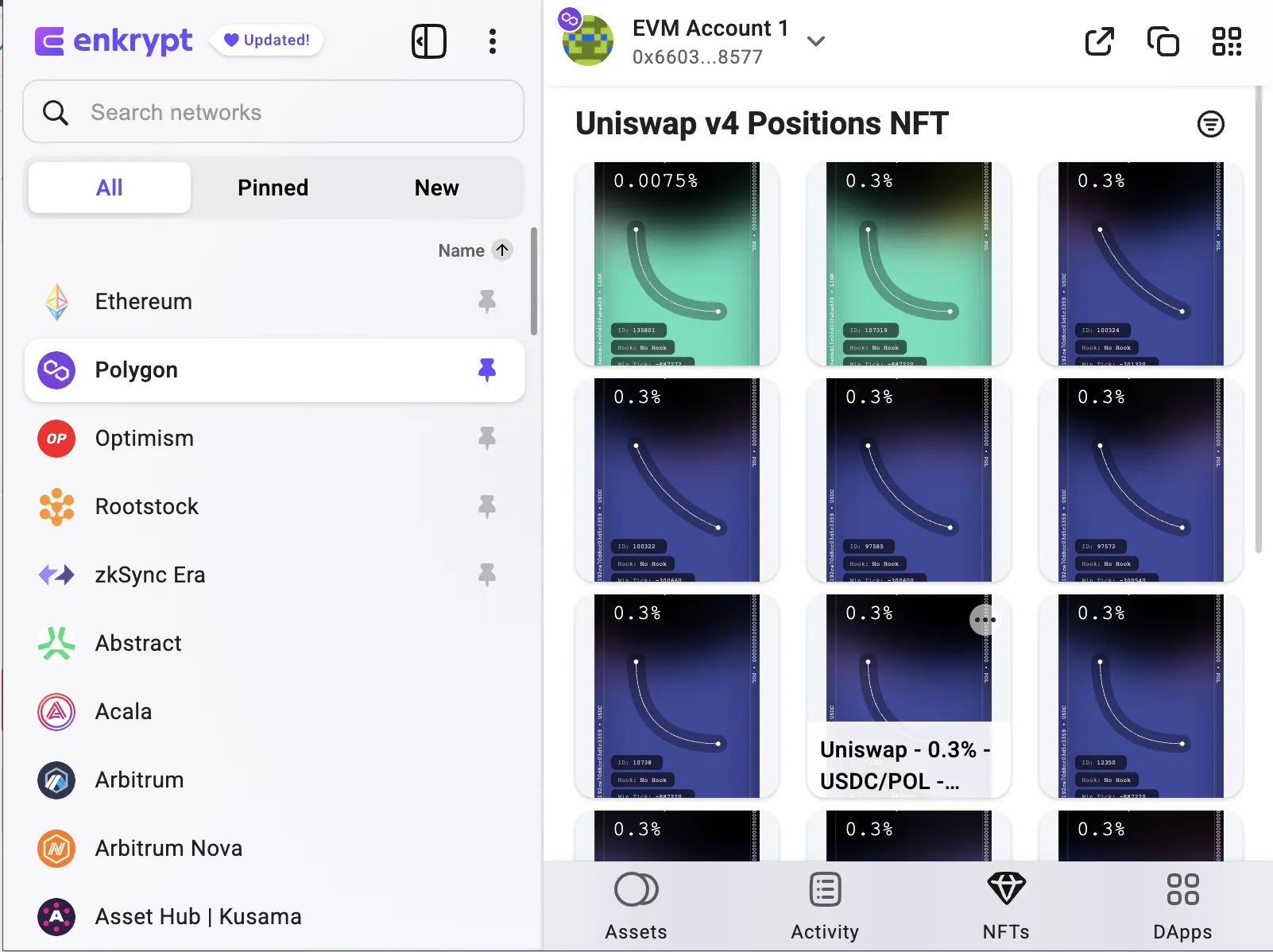
Task: Select the Arbitrum Nova network
Action: (275, 849)
